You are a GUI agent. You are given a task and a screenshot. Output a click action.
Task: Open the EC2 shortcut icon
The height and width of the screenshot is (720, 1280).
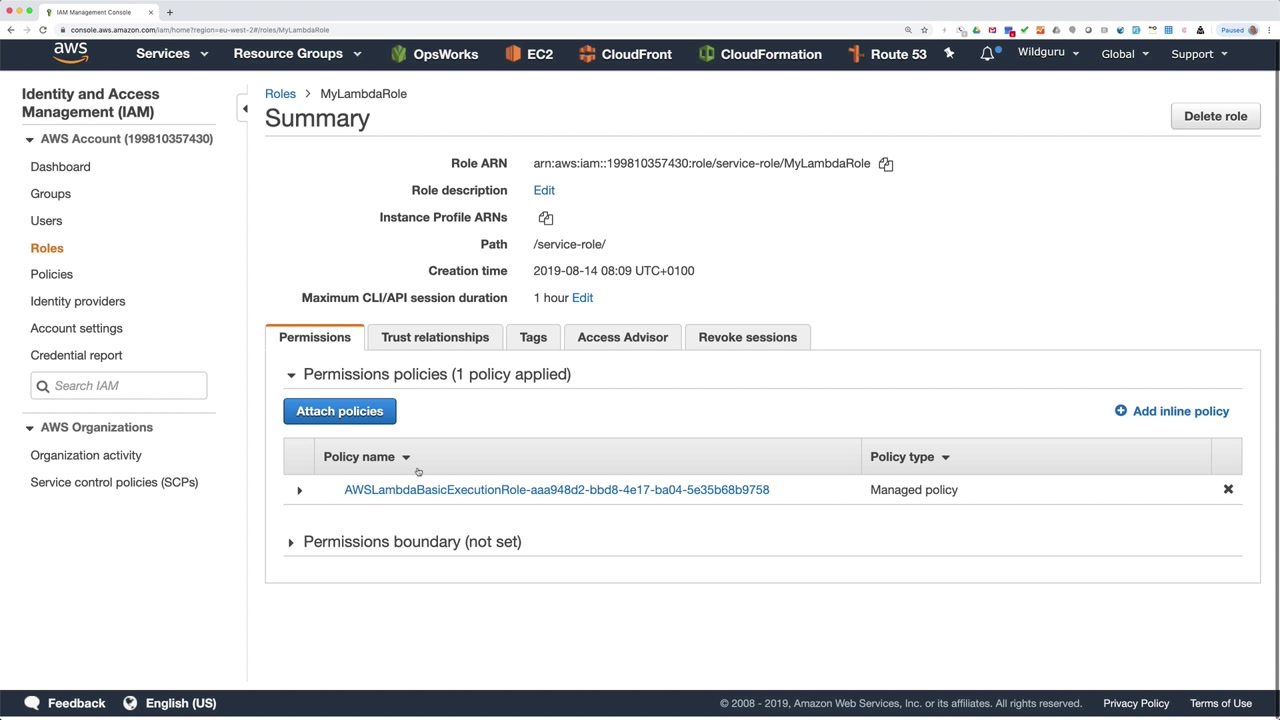[513, 54]
